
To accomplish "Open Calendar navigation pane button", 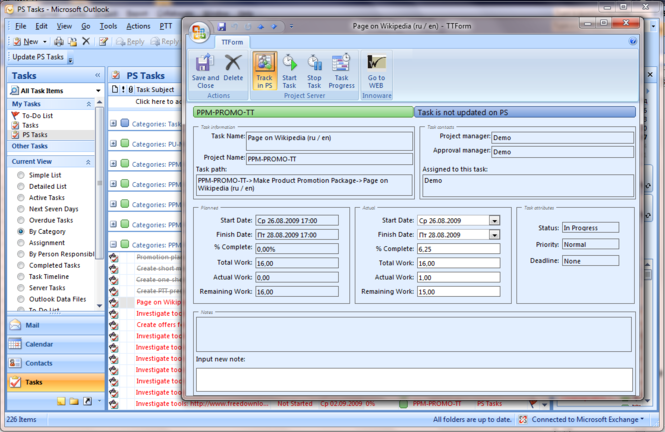I will point(56,344).
